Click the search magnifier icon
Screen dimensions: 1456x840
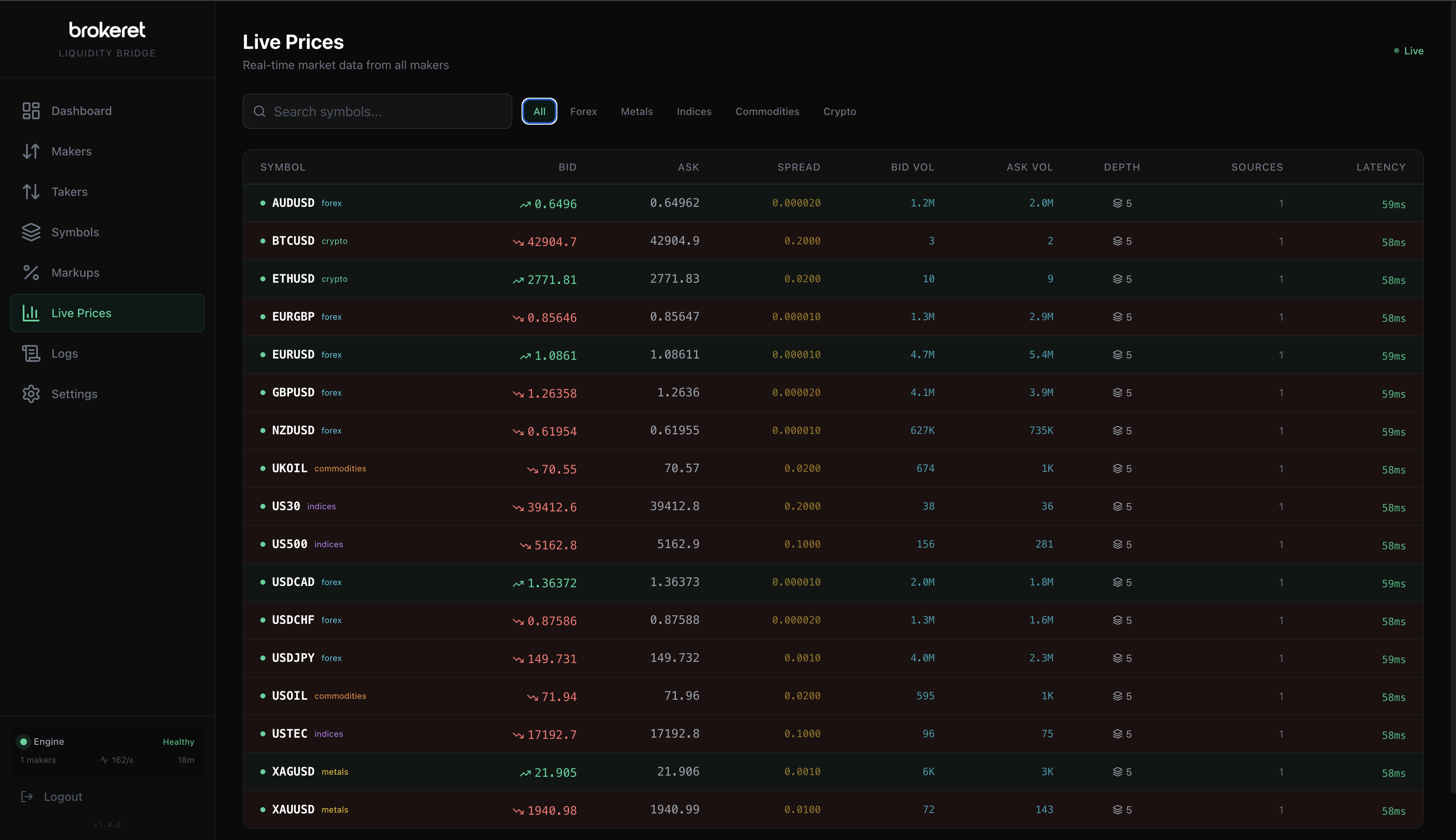coord(260,111)
